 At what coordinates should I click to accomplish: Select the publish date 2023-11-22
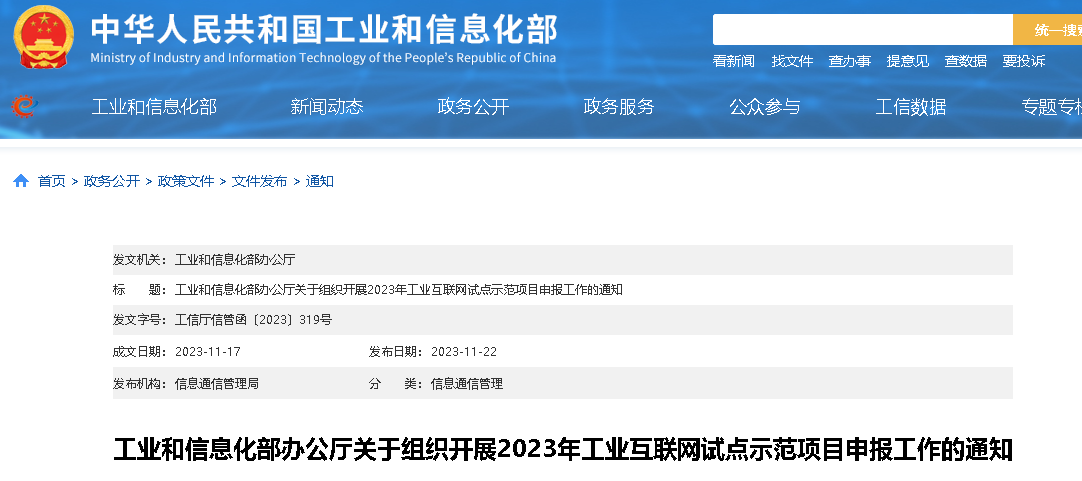[464, 352]
